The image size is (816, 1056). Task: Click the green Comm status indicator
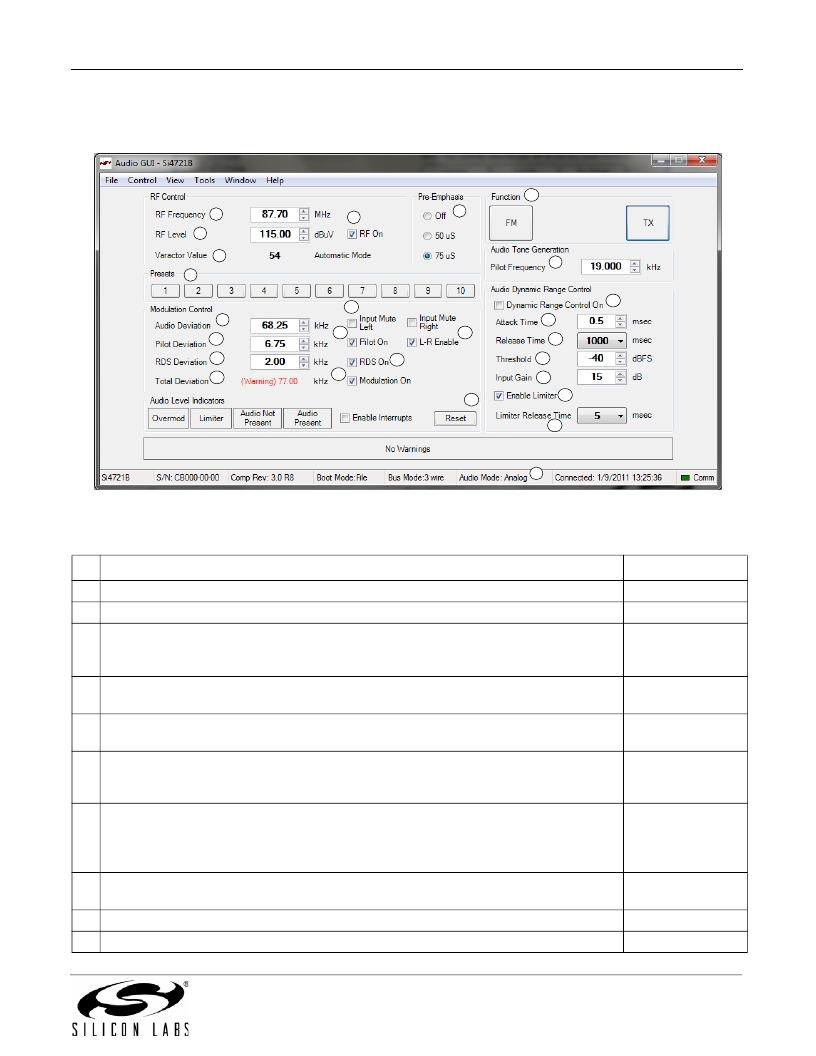coord(685,477)
